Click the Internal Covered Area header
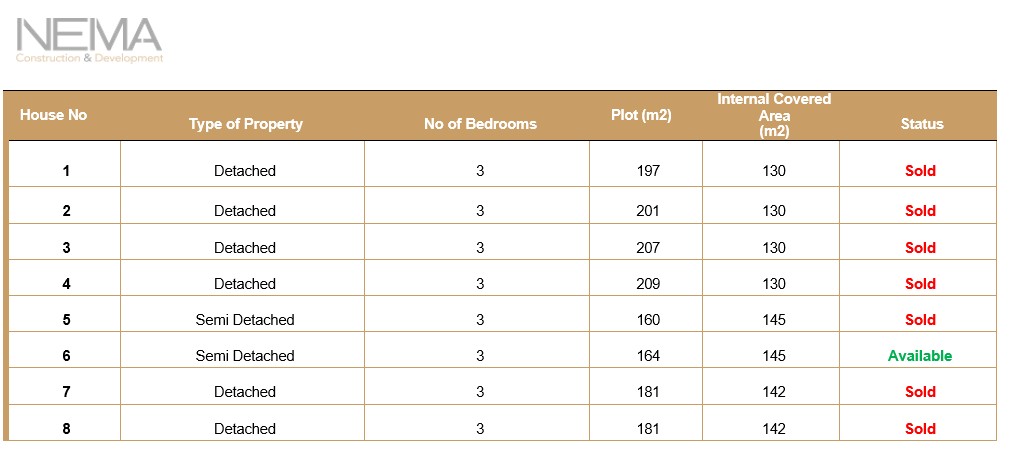Image resolution: width=1022 pixels, height=452 pixels. tap(773, 115)
